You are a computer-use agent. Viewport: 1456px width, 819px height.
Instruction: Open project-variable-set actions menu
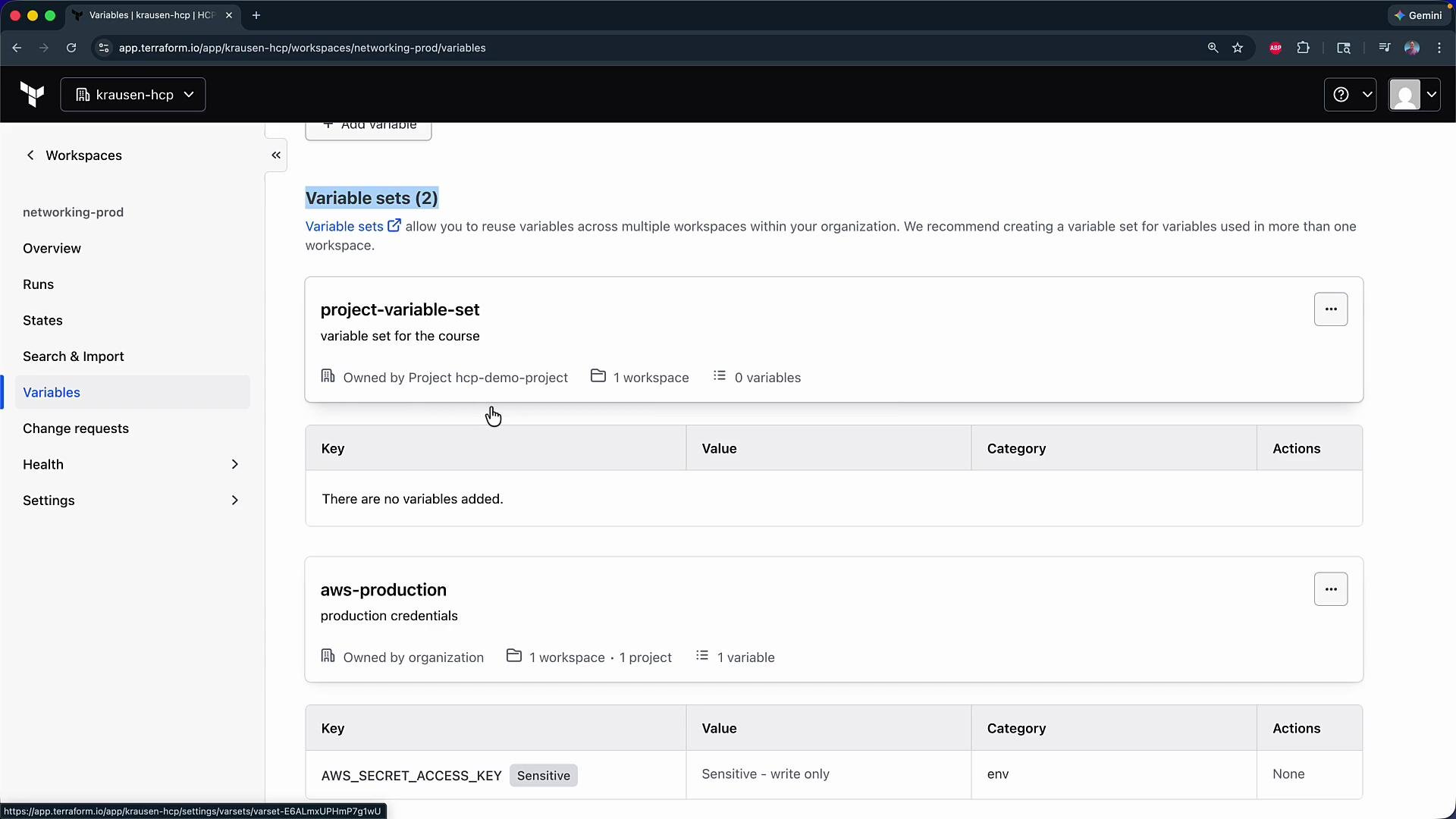tap(1331, 309)
